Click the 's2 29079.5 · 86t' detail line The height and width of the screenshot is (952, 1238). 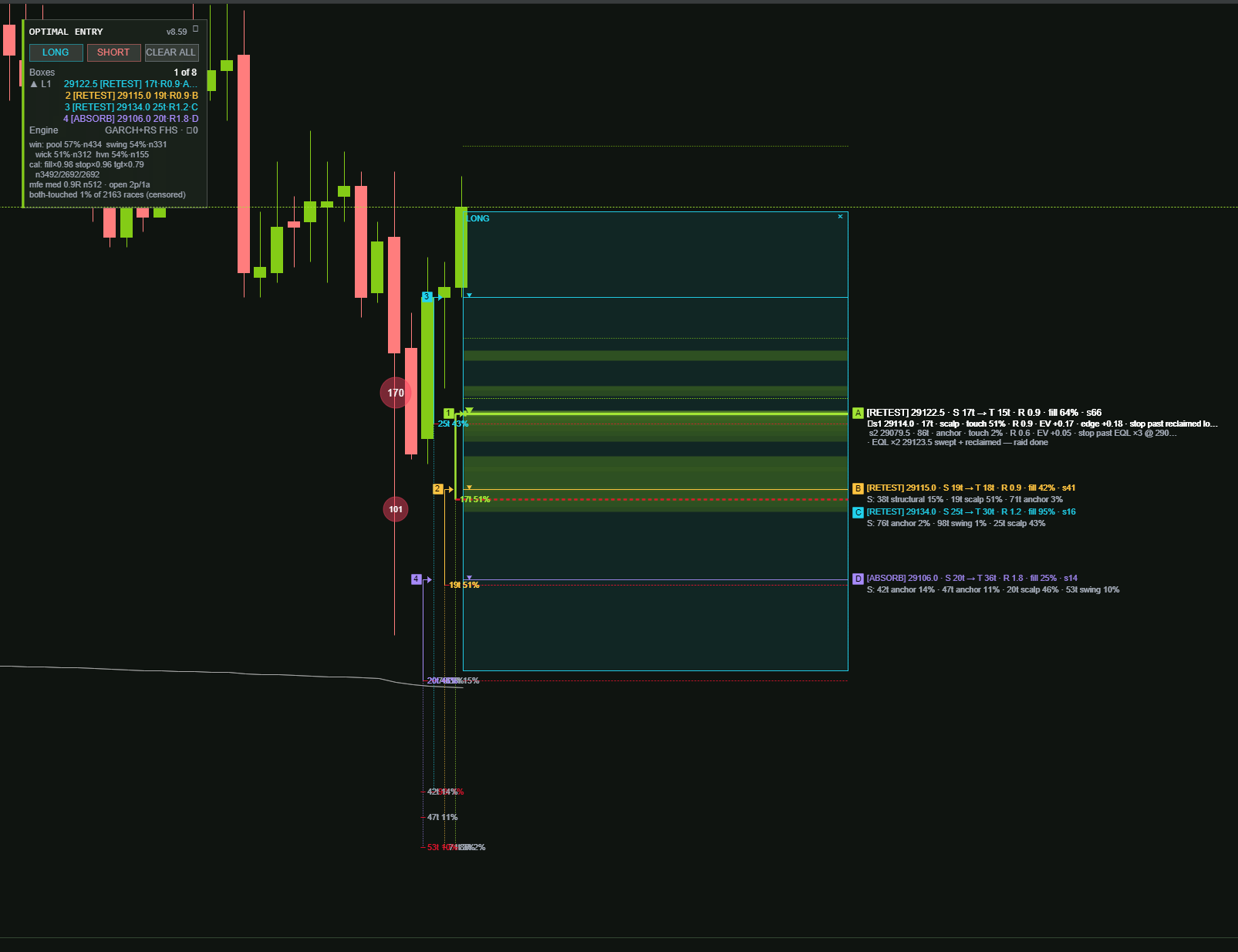tap(1022, 434)
